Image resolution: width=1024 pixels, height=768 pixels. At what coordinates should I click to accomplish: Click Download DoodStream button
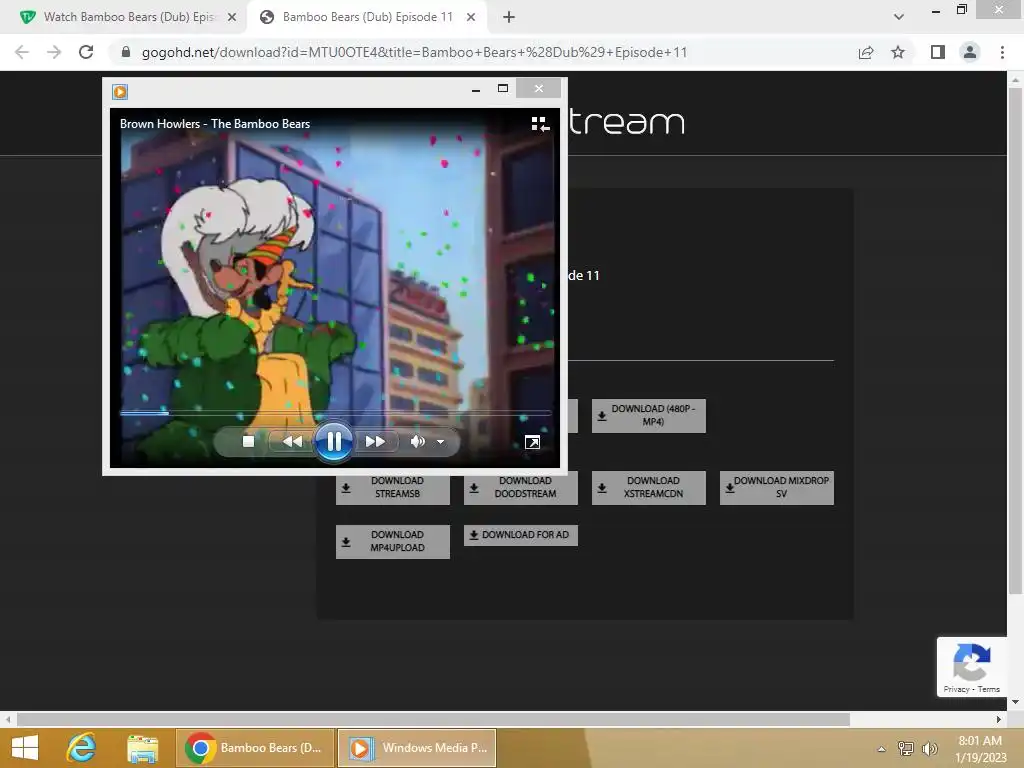pyautogui.click(x=520, y=487)
